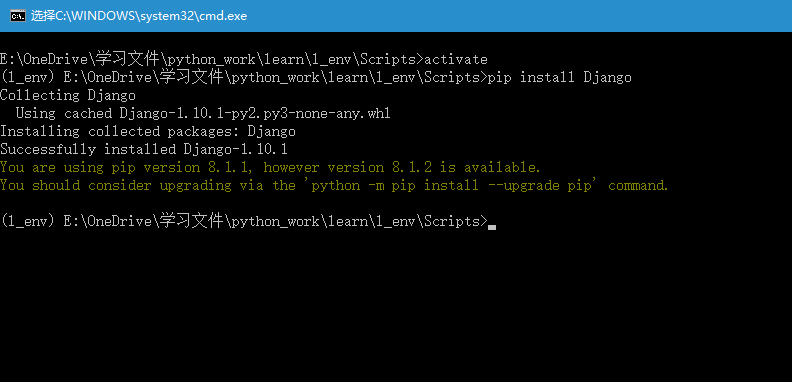This screenshot has width=792, height=382.
Task: Click the Using cached text
Action: [x=64, y=114]
